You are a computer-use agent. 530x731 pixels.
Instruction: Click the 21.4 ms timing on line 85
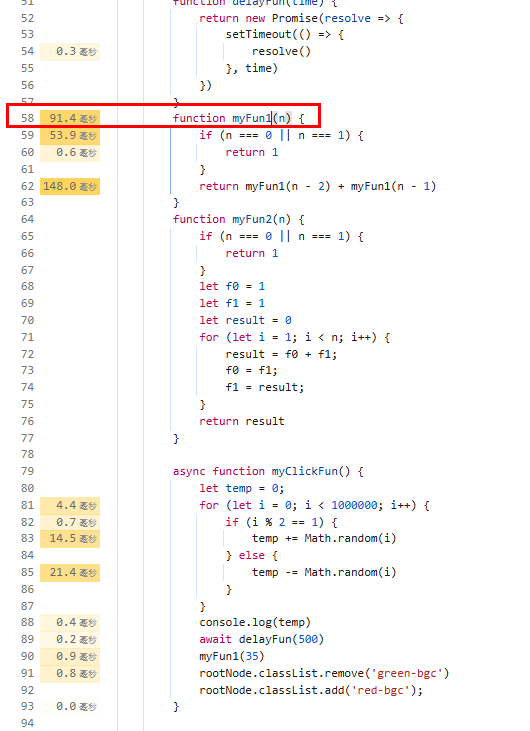[70, 572]
